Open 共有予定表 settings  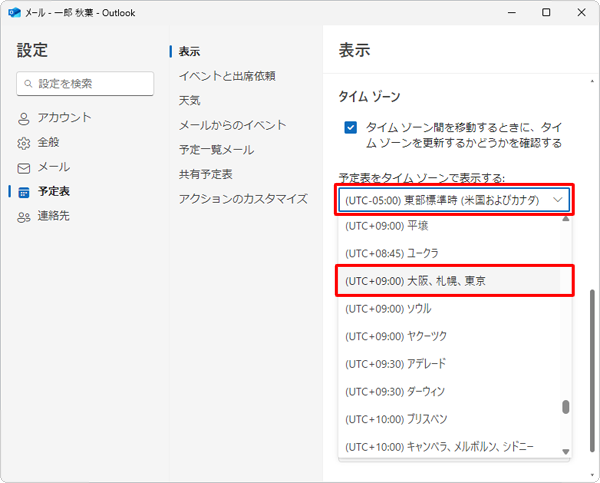[x=205, y=174]
